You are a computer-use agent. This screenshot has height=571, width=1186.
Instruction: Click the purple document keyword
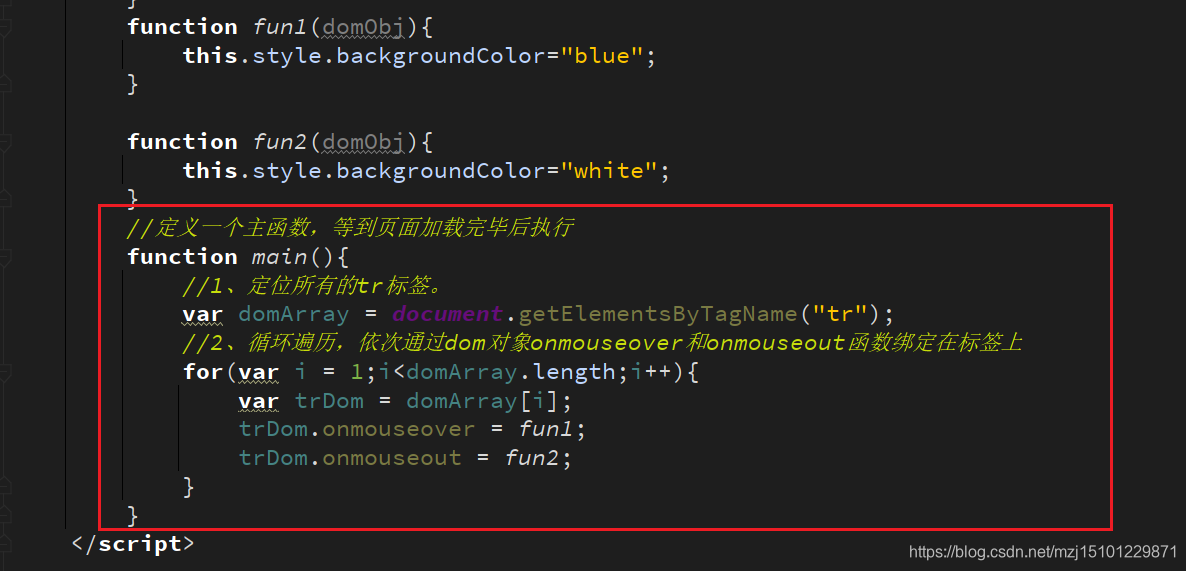(x=448, y=314)
